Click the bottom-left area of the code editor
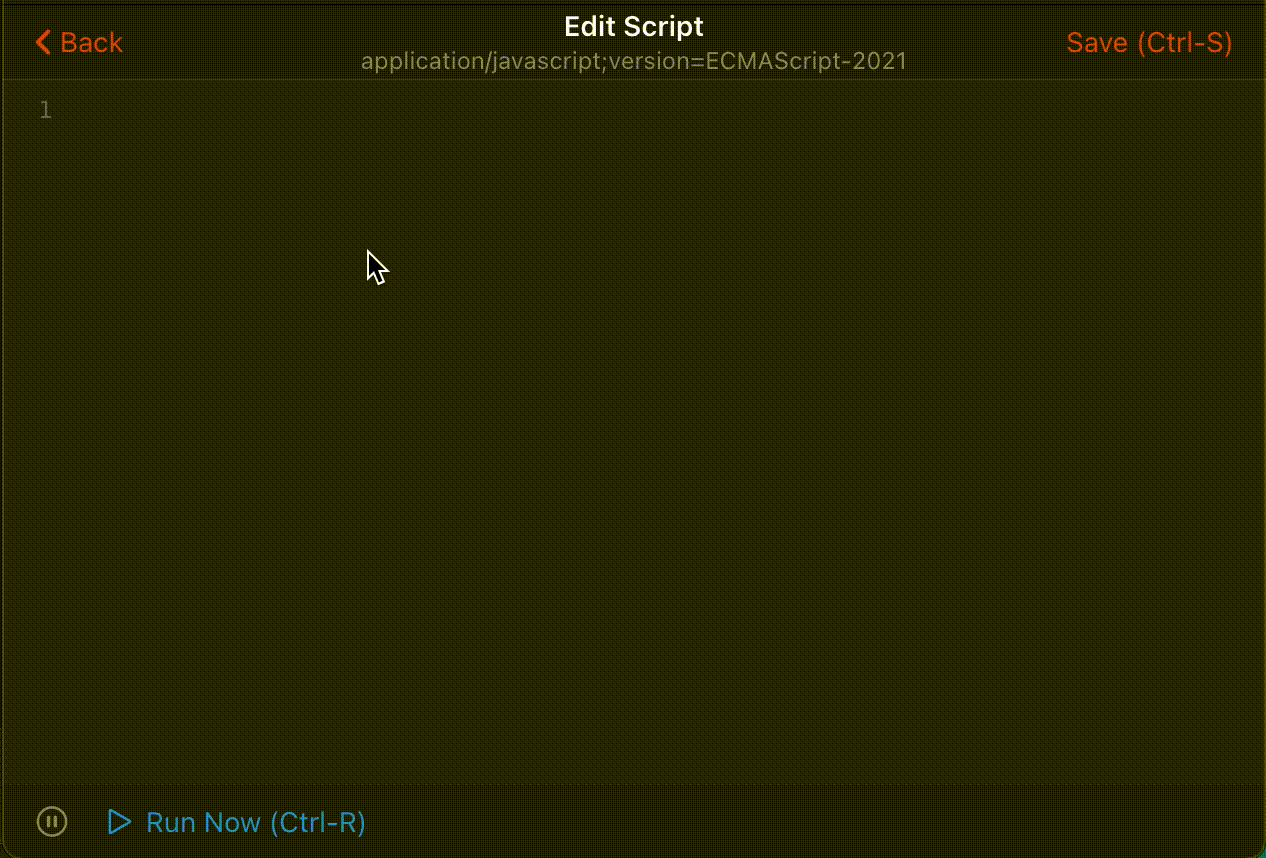Viewport: 1266px width, 858px height. tap(150, 740)
